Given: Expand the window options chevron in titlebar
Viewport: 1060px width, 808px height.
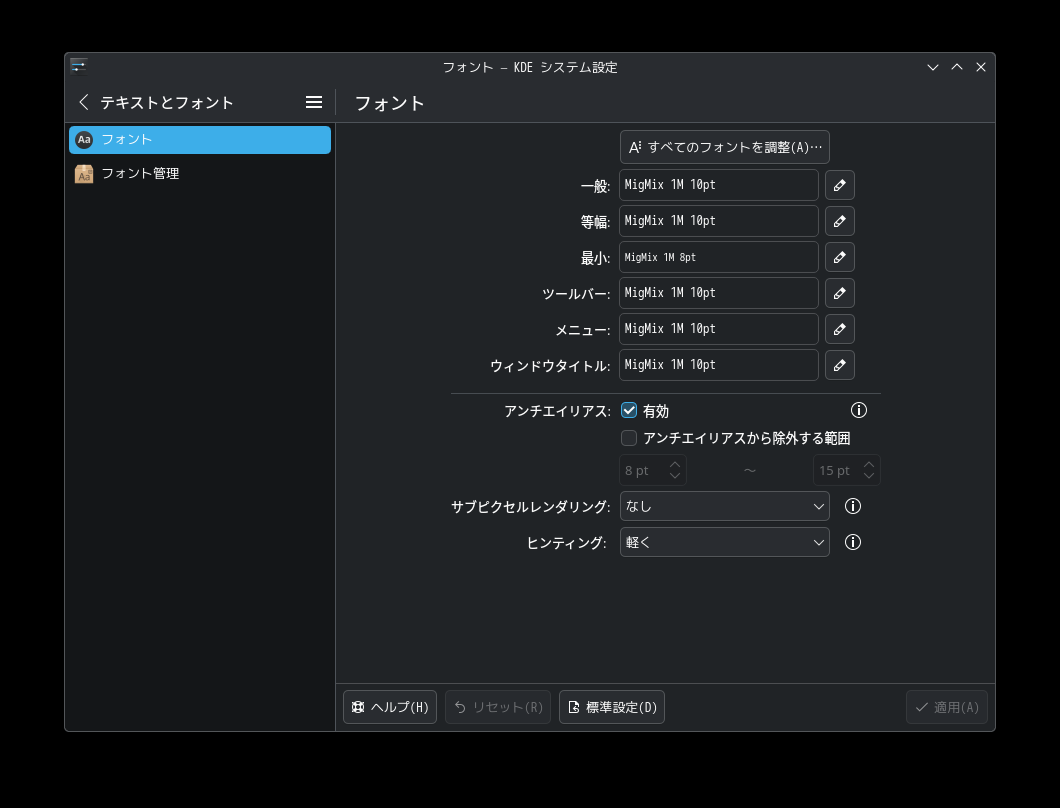Looking at the screenshot, I should [932, 67].
